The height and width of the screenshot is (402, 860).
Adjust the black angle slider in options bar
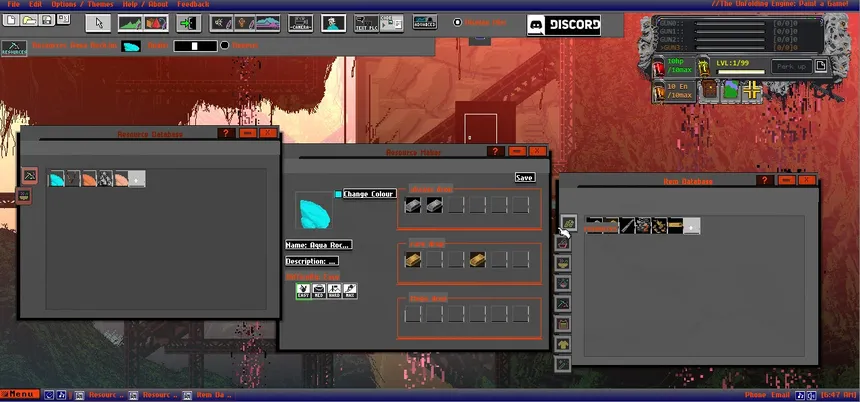coord(195,46)
